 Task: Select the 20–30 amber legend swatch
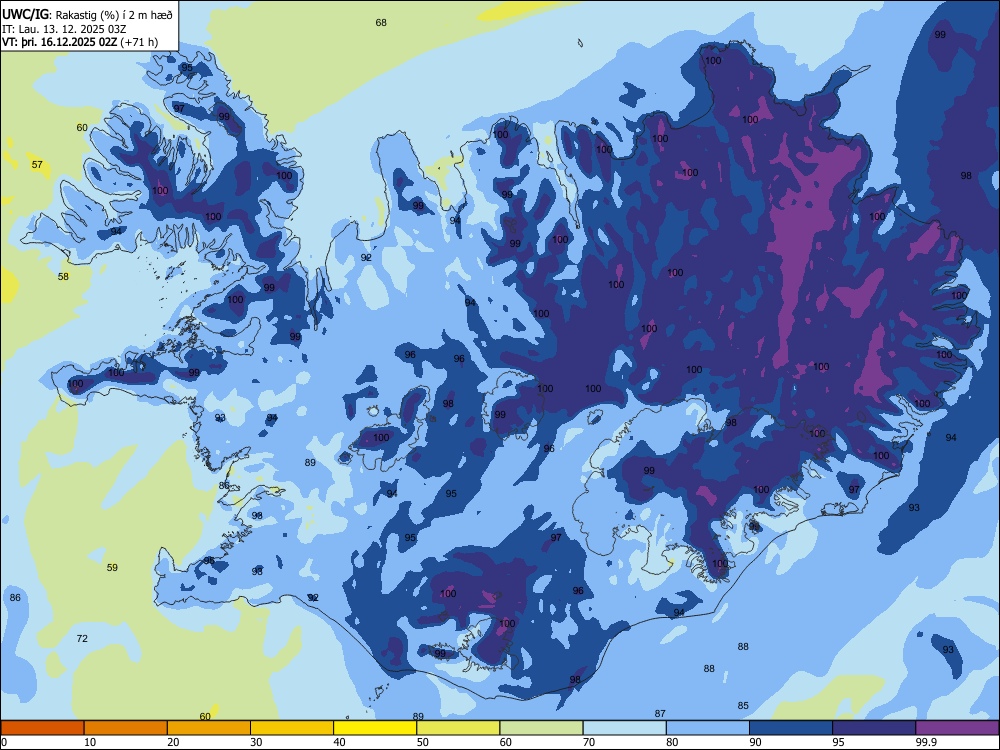click(209, 728)
